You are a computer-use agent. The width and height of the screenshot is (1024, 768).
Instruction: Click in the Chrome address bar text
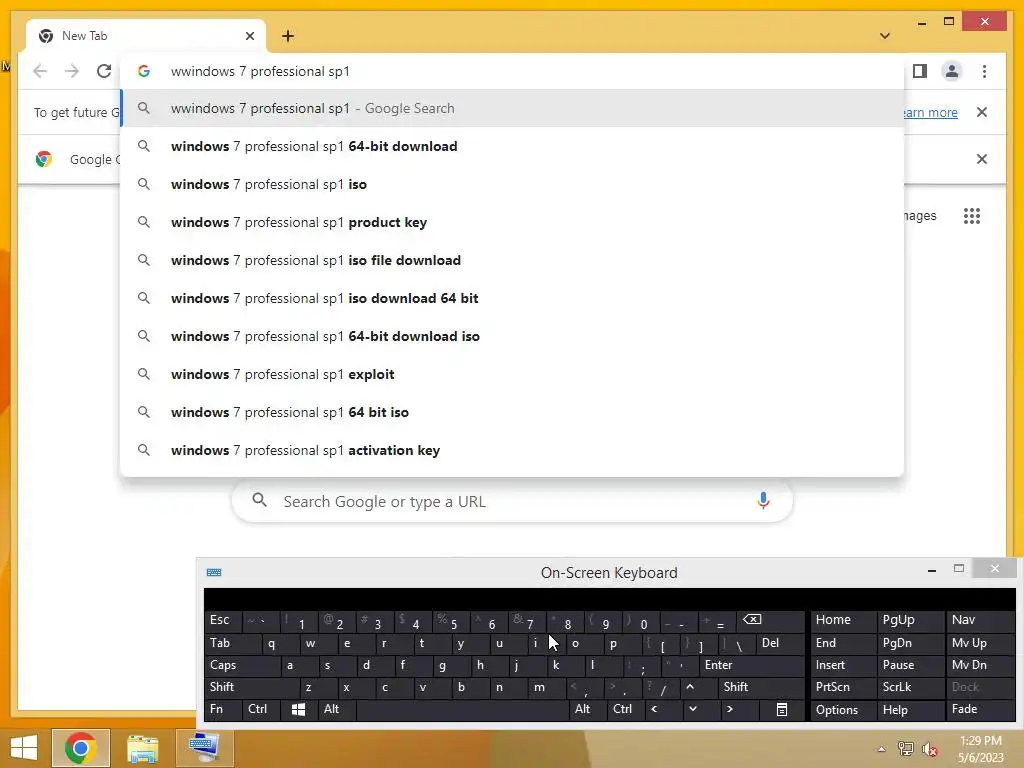(x=260, y=71)
